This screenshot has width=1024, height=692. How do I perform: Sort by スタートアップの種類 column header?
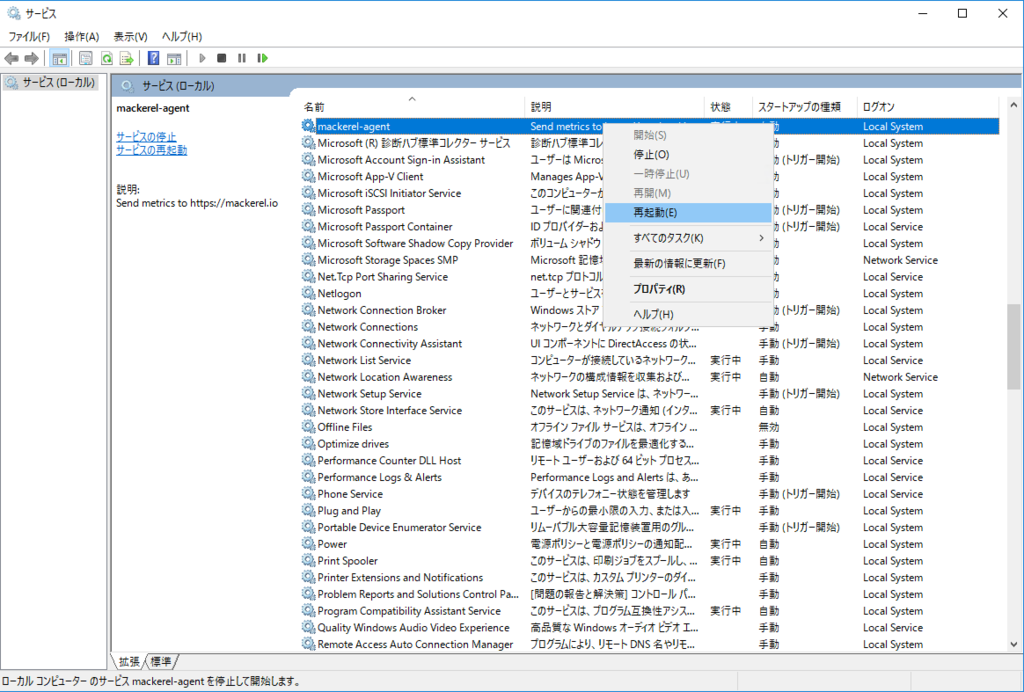(805, 107)
